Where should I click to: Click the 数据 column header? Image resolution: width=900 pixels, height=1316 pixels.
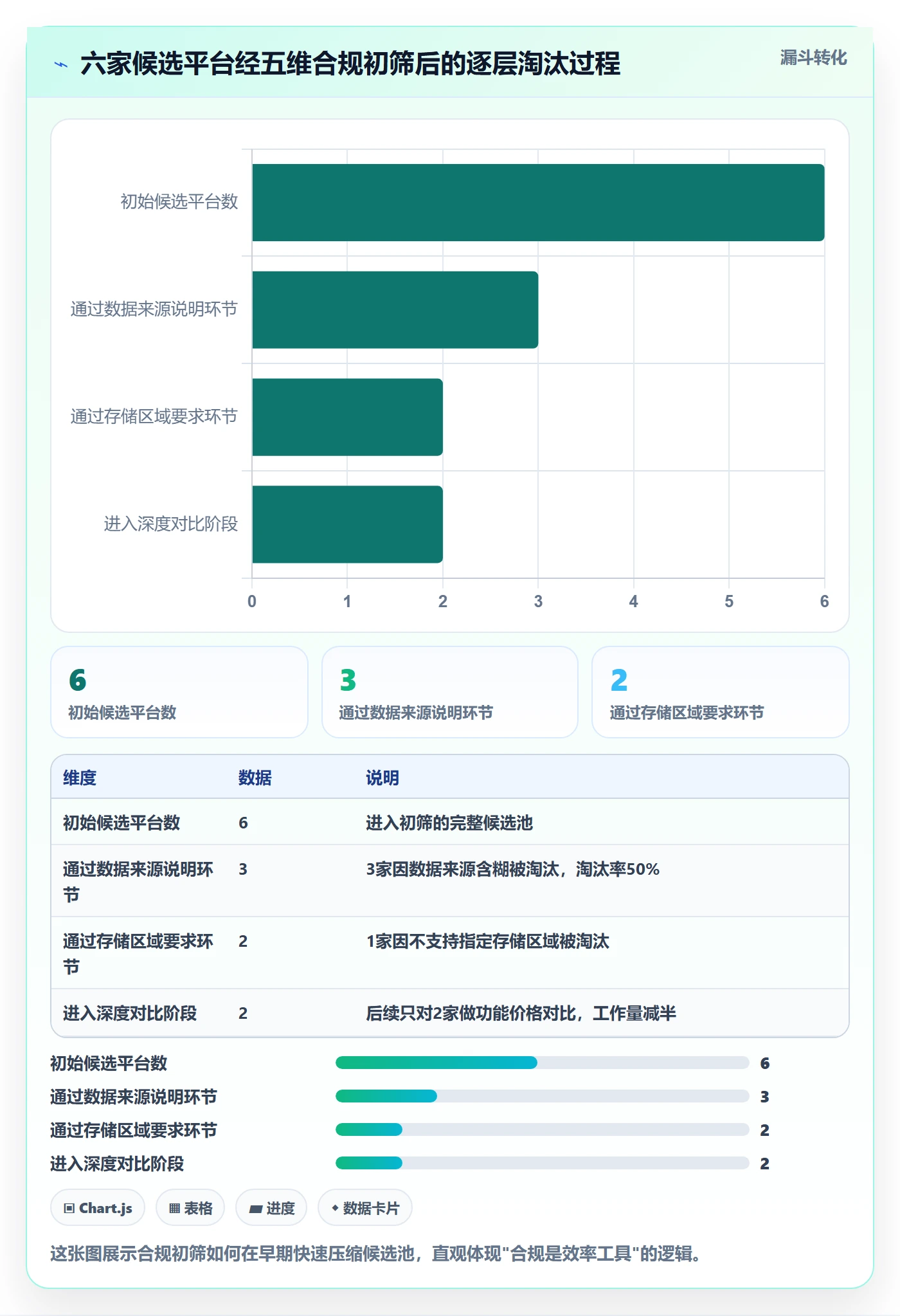(x=255, y=778)
